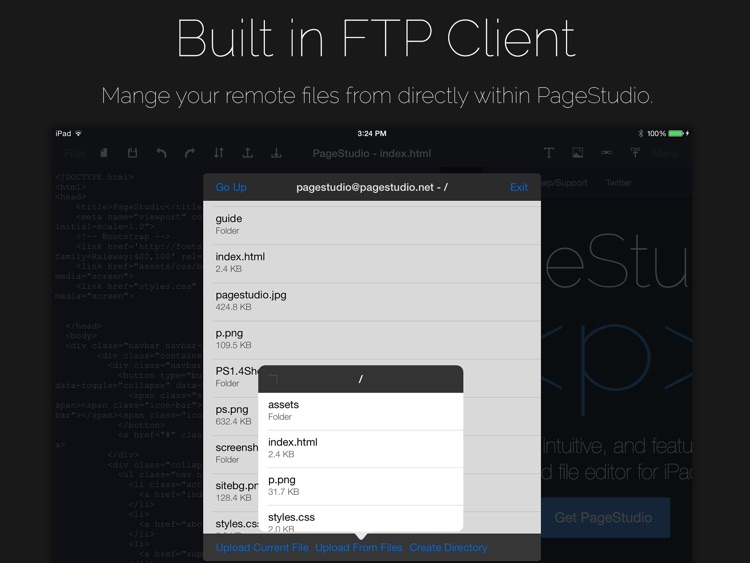Click the insert link chain icon
Image resolution: width=750 pixels, height=563 pixels.
pos(607,153)
